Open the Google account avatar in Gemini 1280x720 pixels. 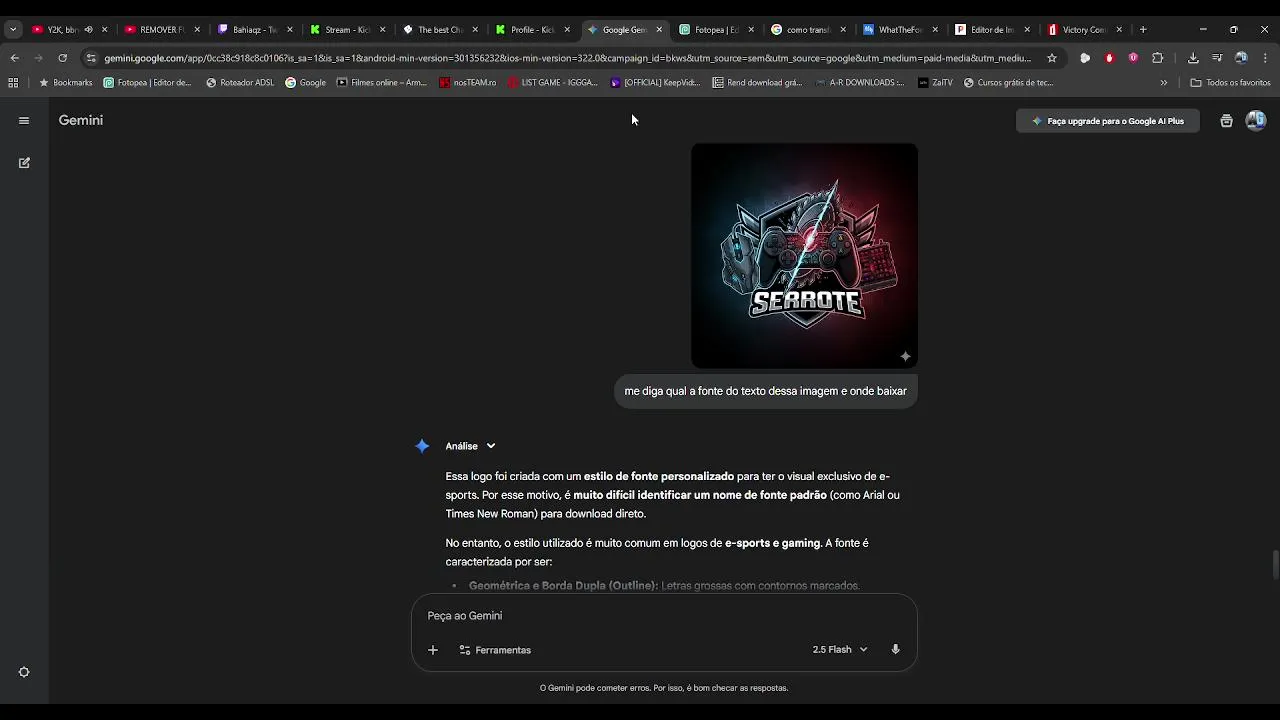1256,121
